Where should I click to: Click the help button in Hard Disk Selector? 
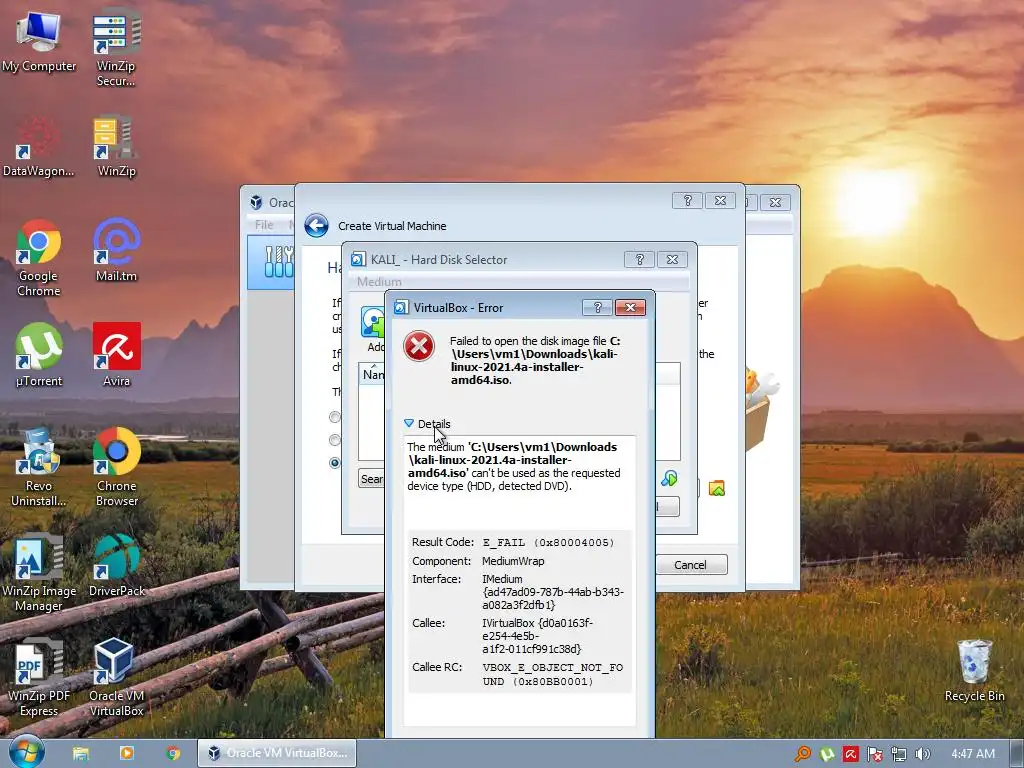pyautogui.click(x=639, y=259)
